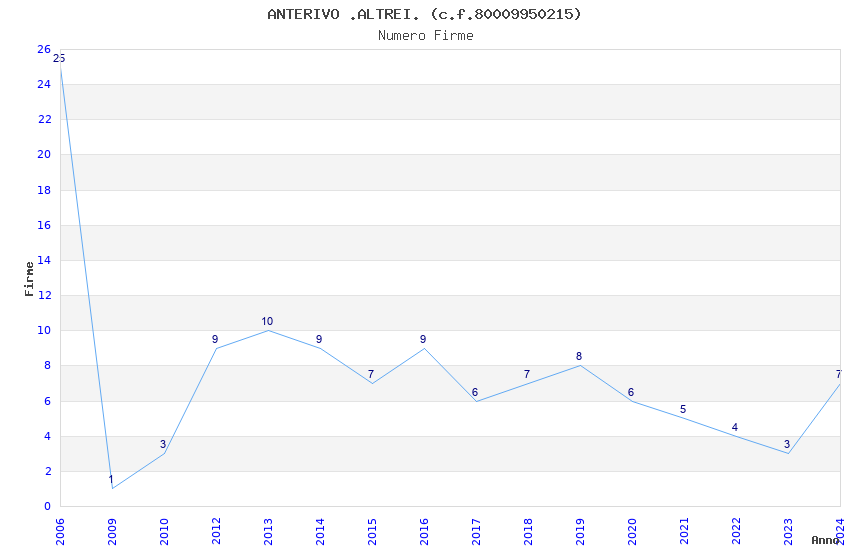Select the 2009 year label on x-axis
This screenshot has height=550, width=850.
(112, 532)
